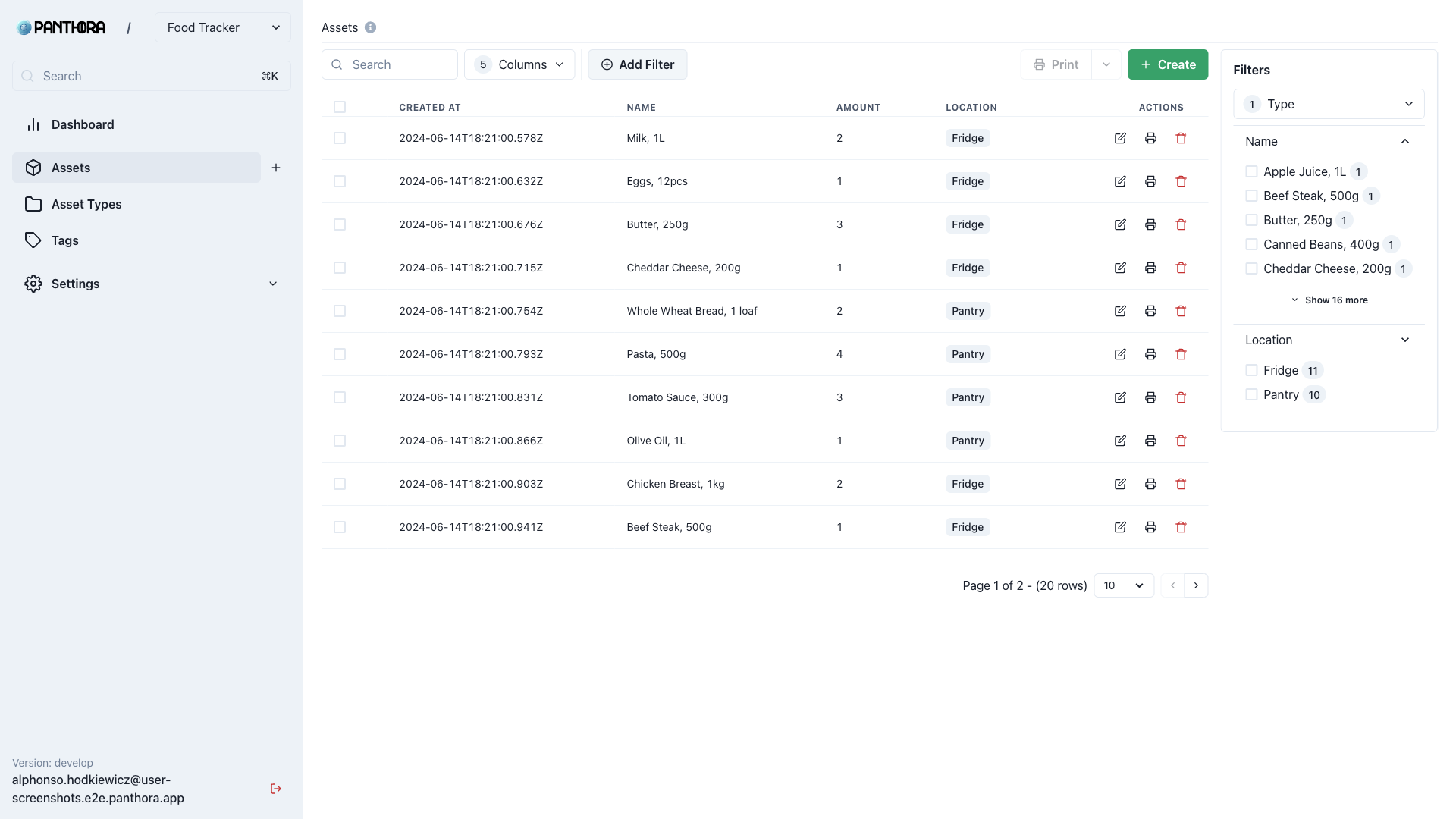Open the Type filter dropdown
1456x819 pixels.
(1329, 104)
